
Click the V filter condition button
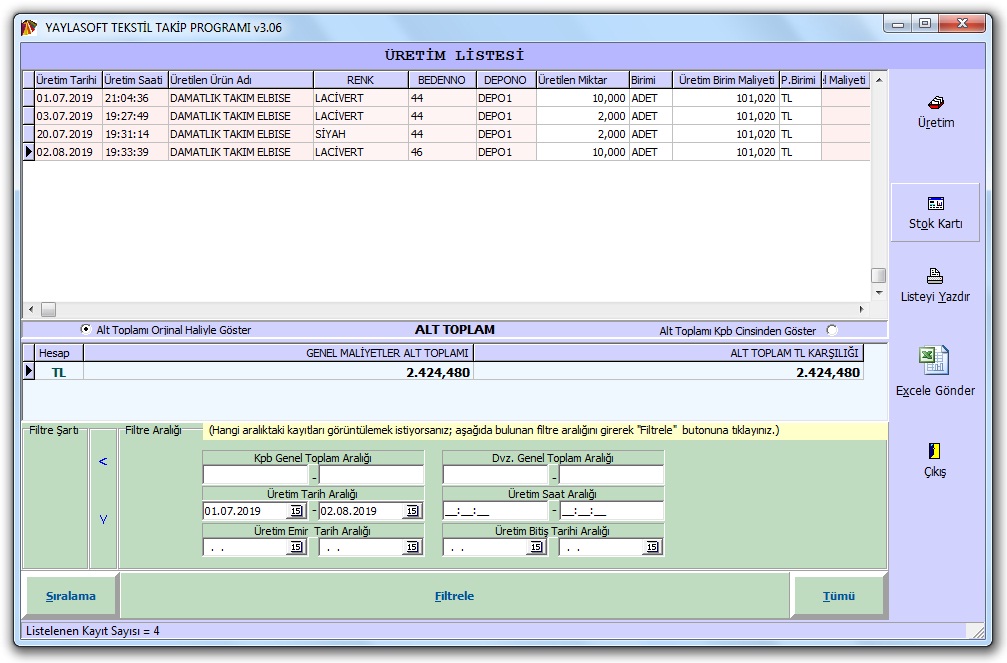(x=103, y=519)
